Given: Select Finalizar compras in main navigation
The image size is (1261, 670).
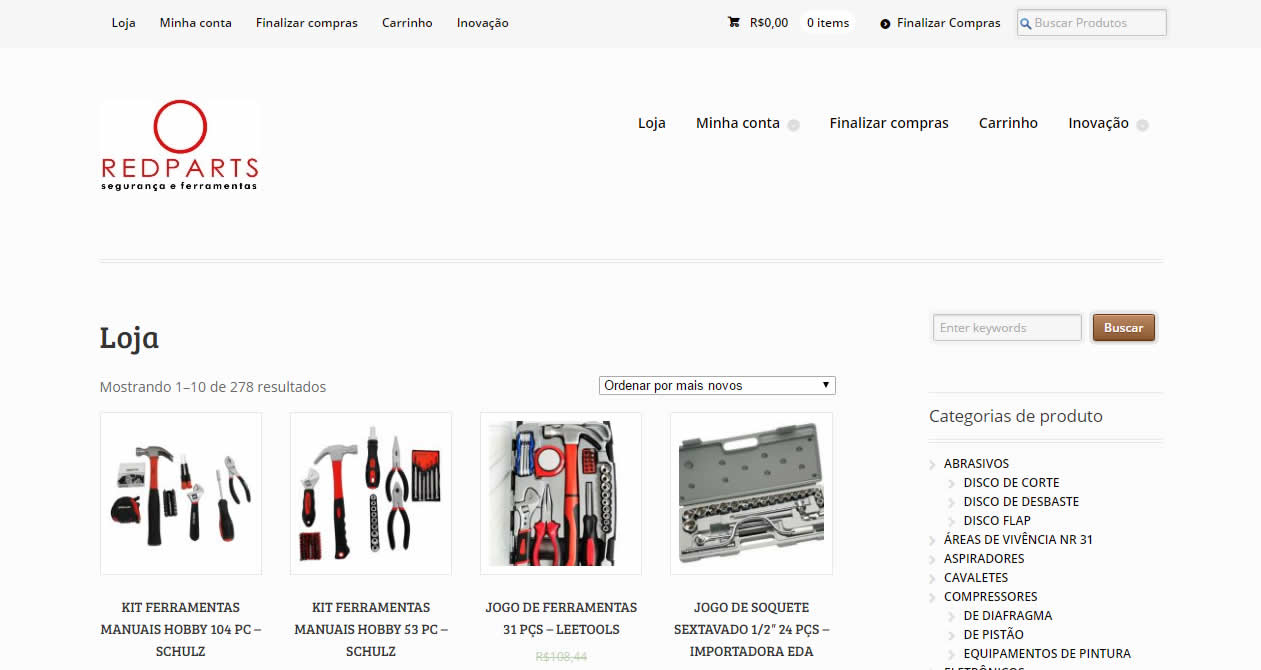Looking at the screenshot, I should [889, 123].
